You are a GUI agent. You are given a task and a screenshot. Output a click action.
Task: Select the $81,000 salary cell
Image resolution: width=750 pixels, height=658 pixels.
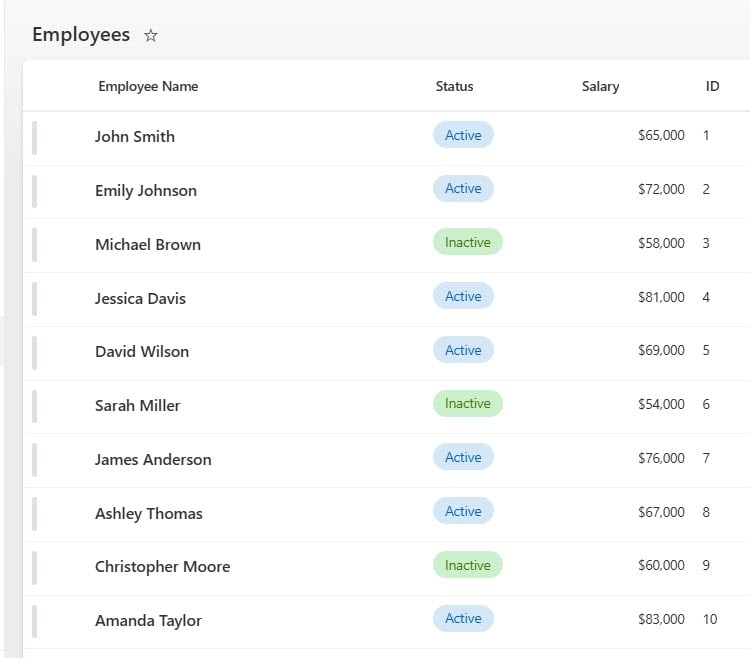tap(661, 297)
